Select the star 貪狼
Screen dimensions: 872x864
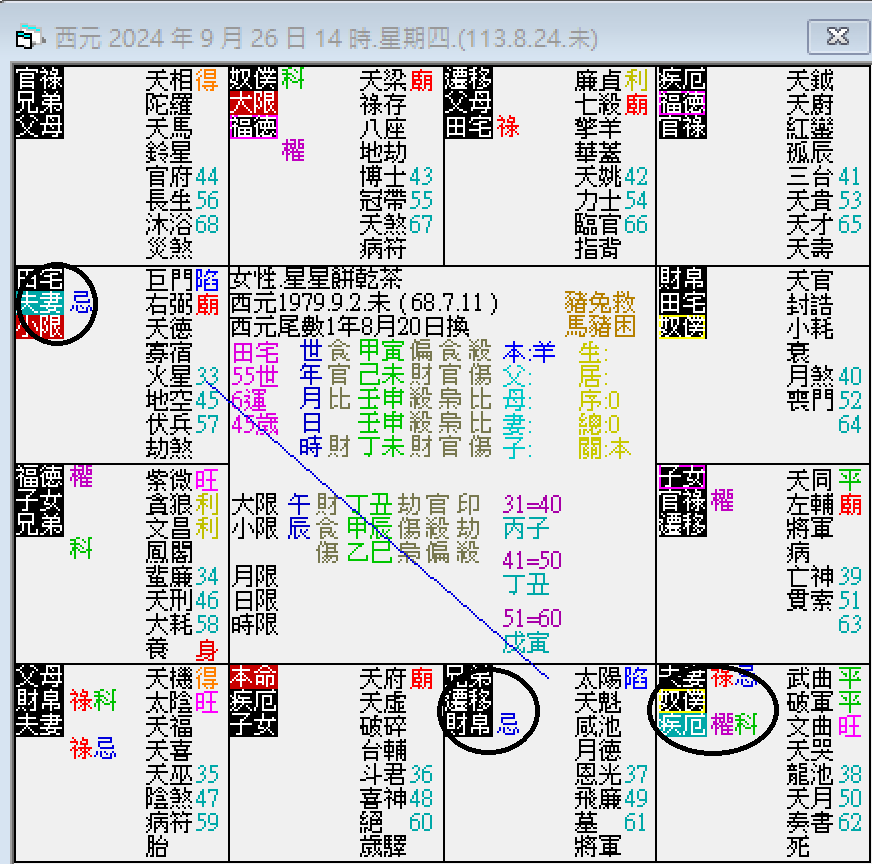point(169,504)
